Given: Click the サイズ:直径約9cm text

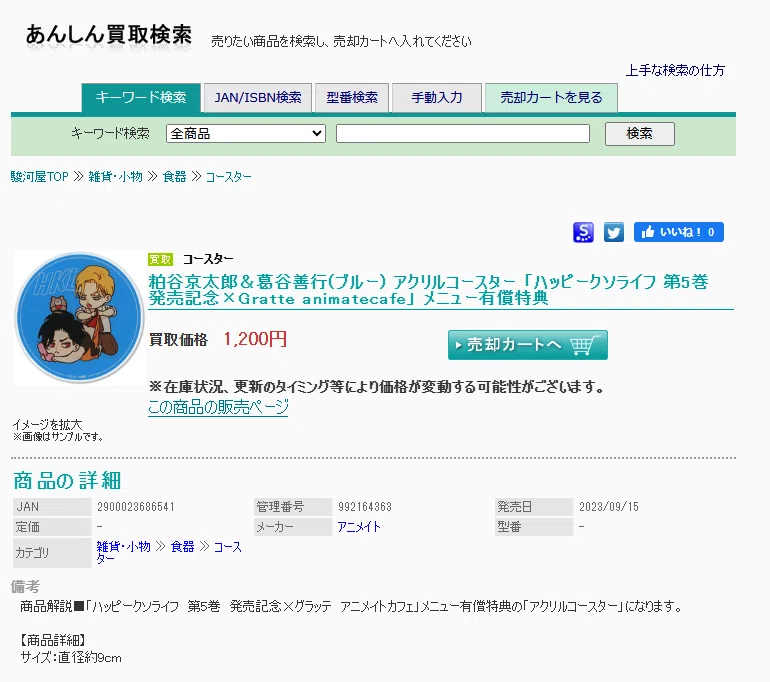Looking at the screenshot, I should coord(71,657).
